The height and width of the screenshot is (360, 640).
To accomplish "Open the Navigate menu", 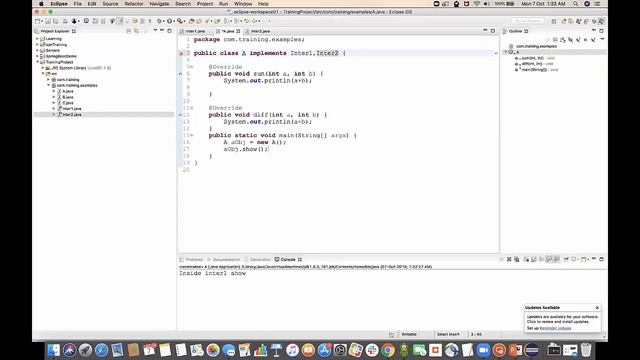I will coord(159,4).
